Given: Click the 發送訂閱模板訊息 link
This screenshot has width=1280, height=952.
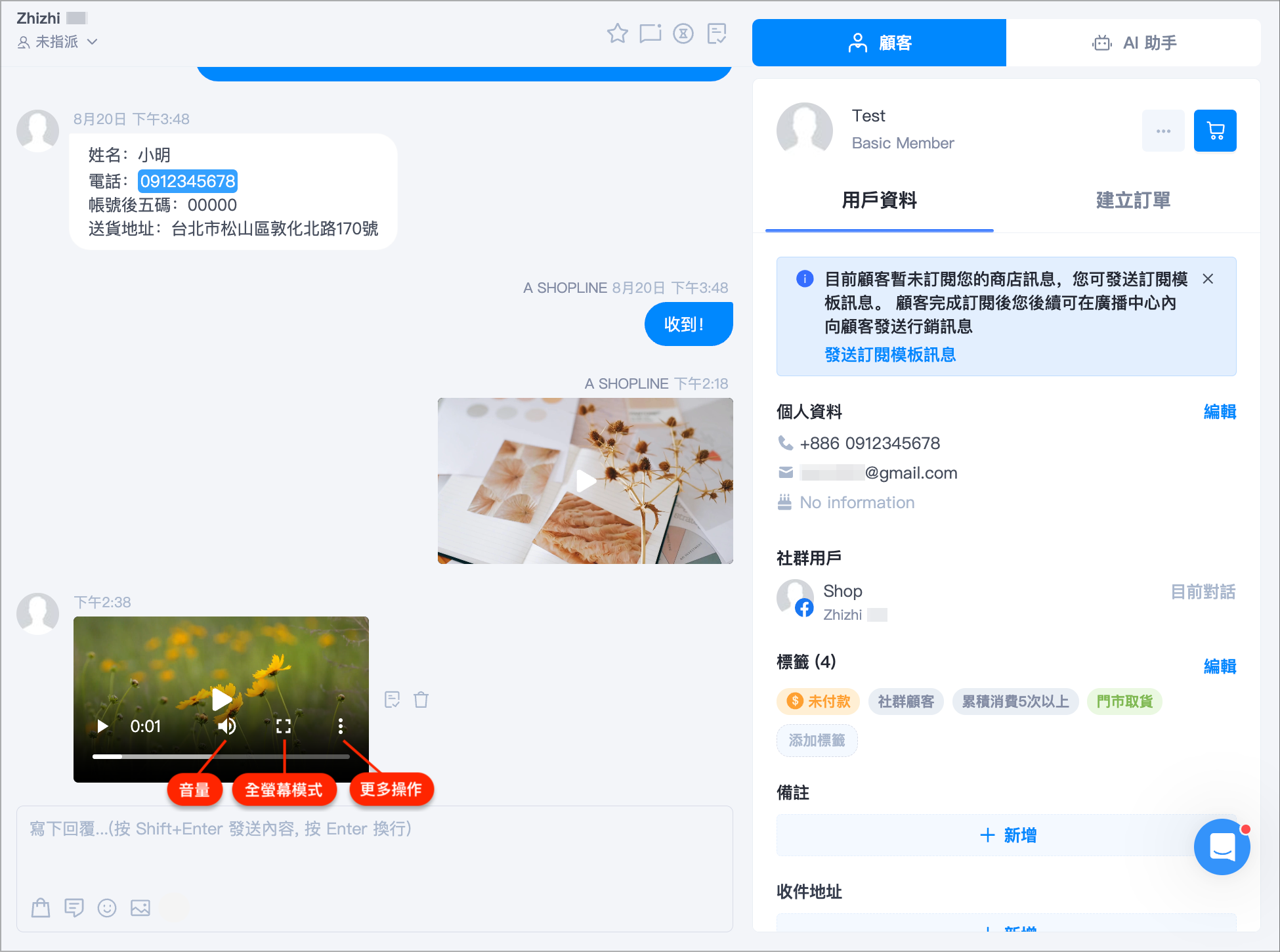Looking at the screenshot, I should (x=890, y=355).
